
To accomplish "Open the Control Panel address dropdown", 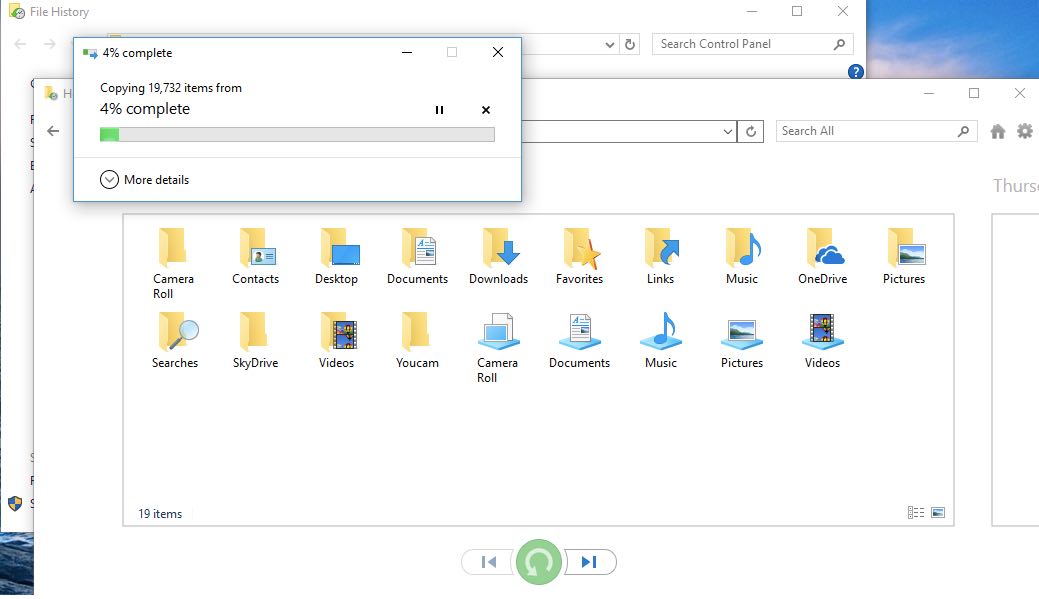I will pyautogui.click(x=611, y=44).
